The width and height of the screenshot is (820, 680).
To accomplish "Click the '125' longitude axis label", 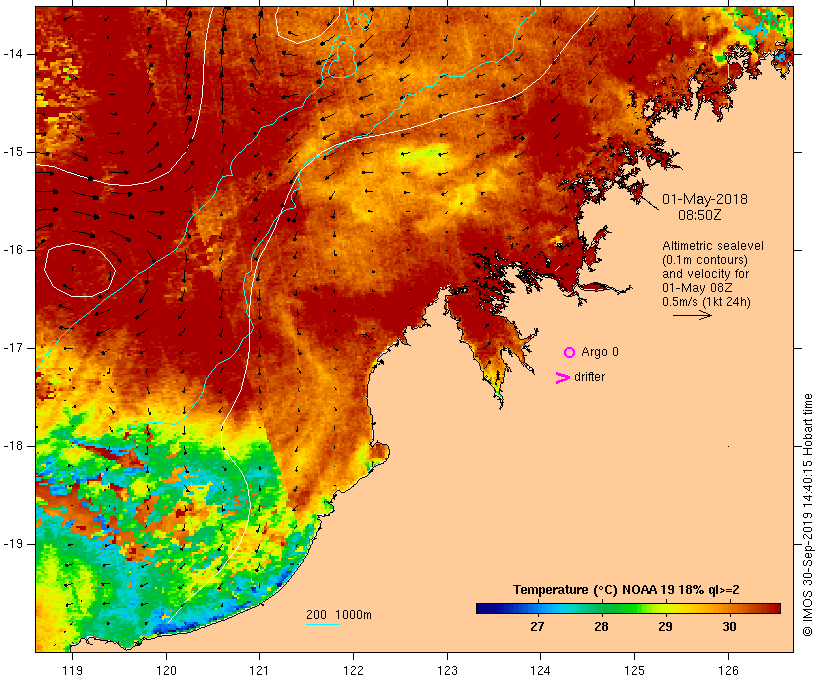I will (x=635, y=670).
